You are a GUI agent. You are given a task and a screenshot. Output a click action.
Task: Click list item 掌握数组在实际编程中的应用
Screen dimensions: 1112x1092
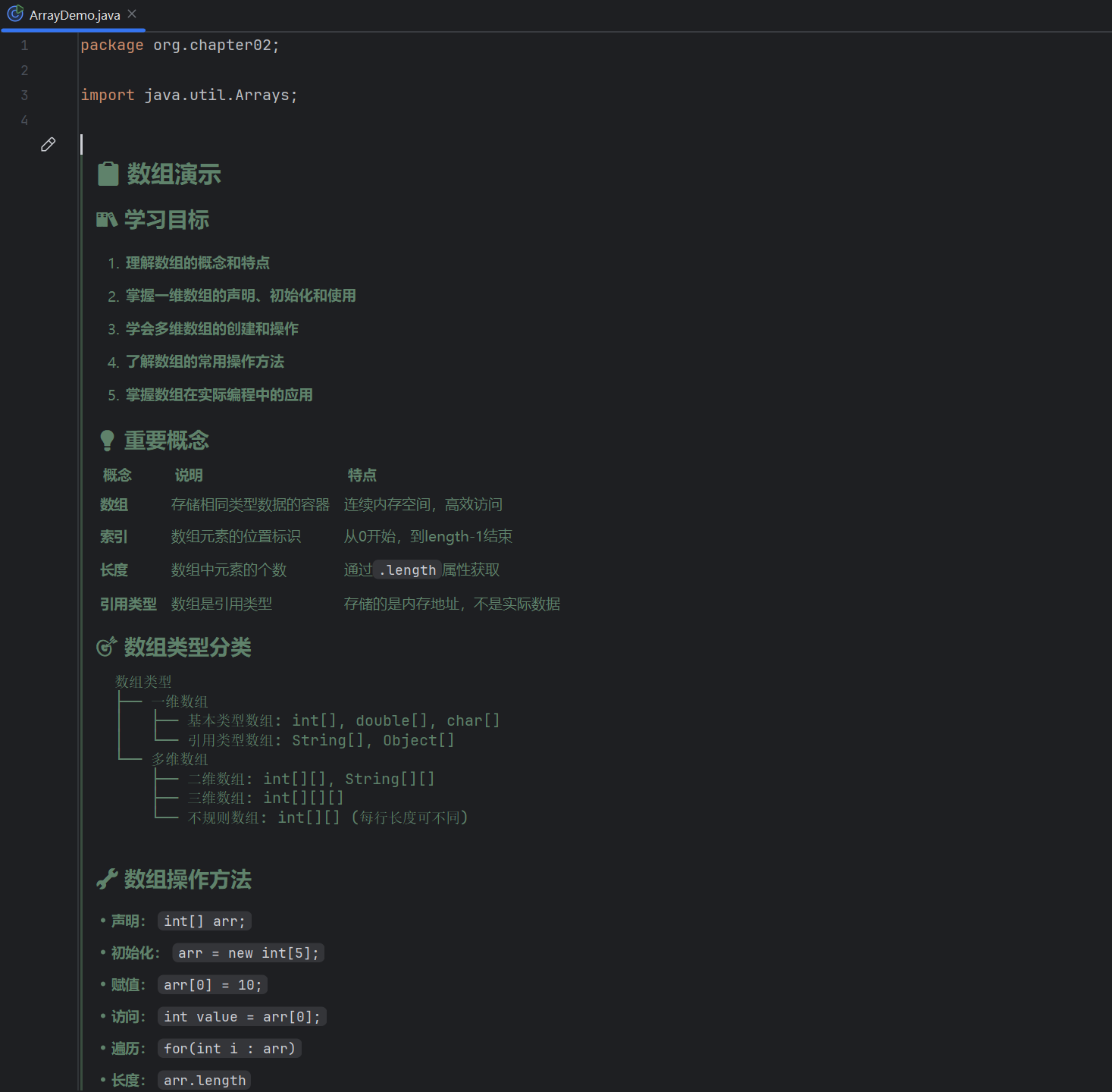tap(219, 395)
